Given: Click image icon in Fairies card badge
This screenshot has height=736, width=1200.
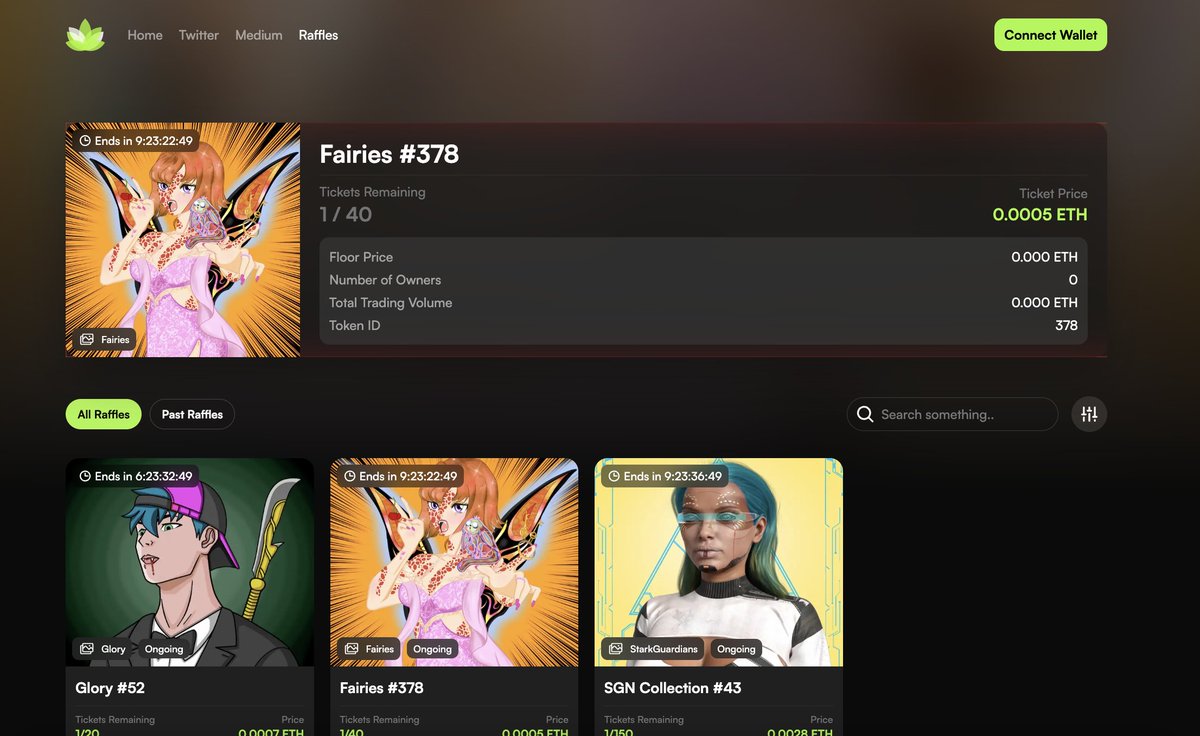Looking at the screenshot, I should pos(352,649).
